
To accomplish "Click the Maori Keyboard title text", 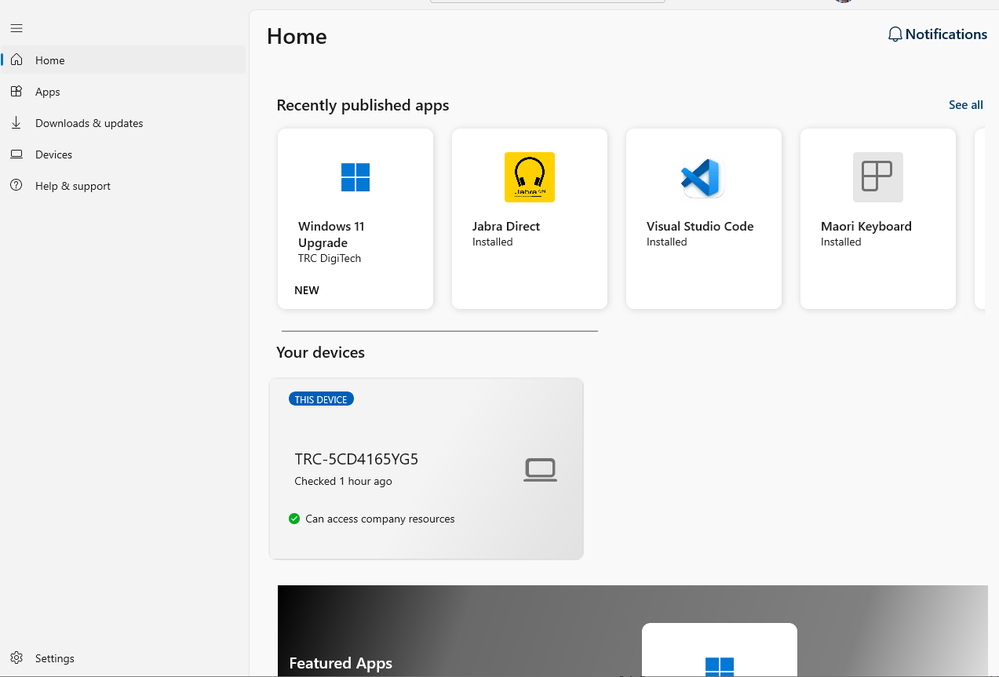I will coord(866,226).
